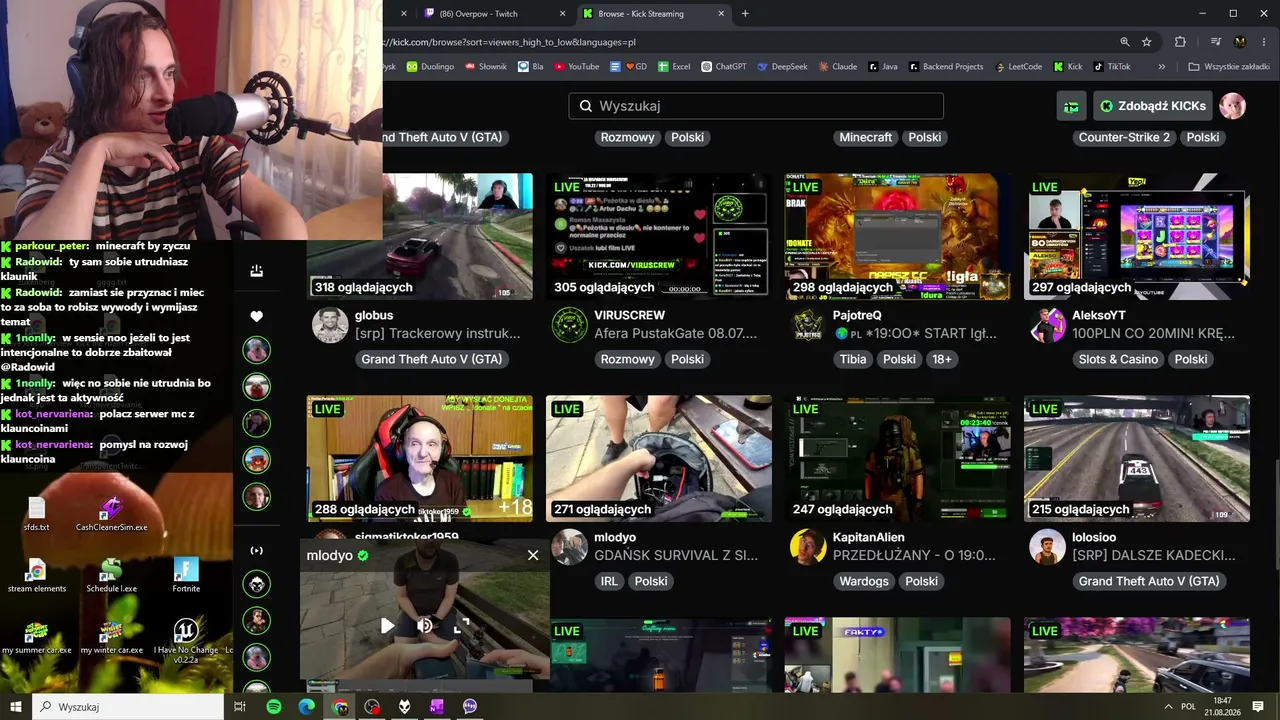Click the browser address bar URL
This screenshot has height=720, width=1280.
point(509,42)
